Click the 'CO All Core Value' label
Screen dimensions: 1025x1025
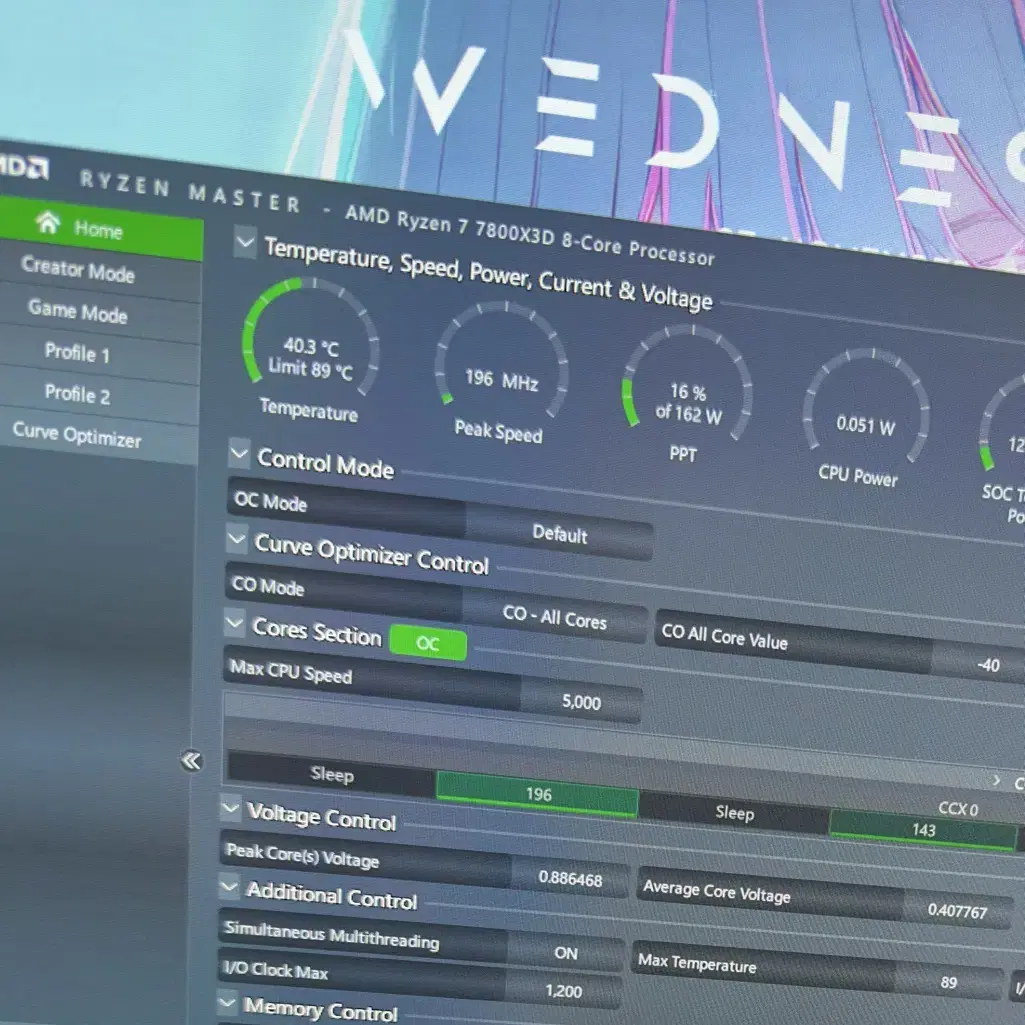click(724, 635)
